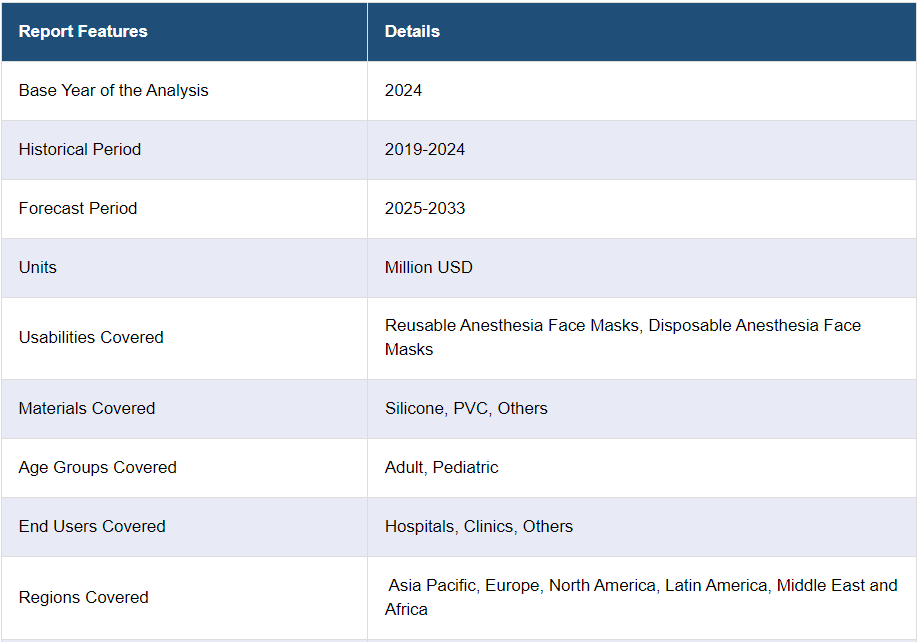Click the Report Features column header
Screen dimensions: 919x642
[83, 31]
